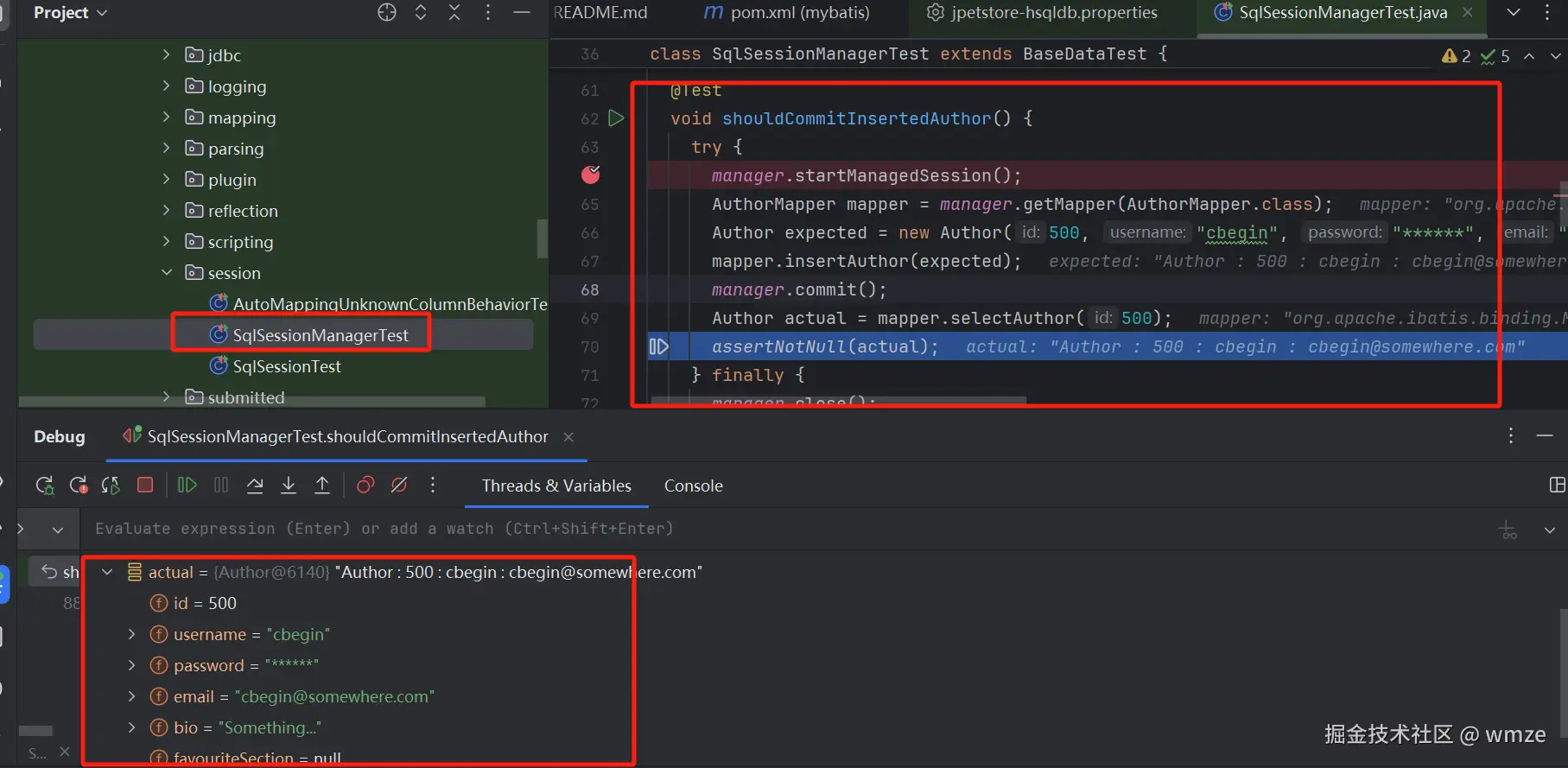1568x768 pixels.
Task: Expand the logging folder
Action: click(167, 86)
